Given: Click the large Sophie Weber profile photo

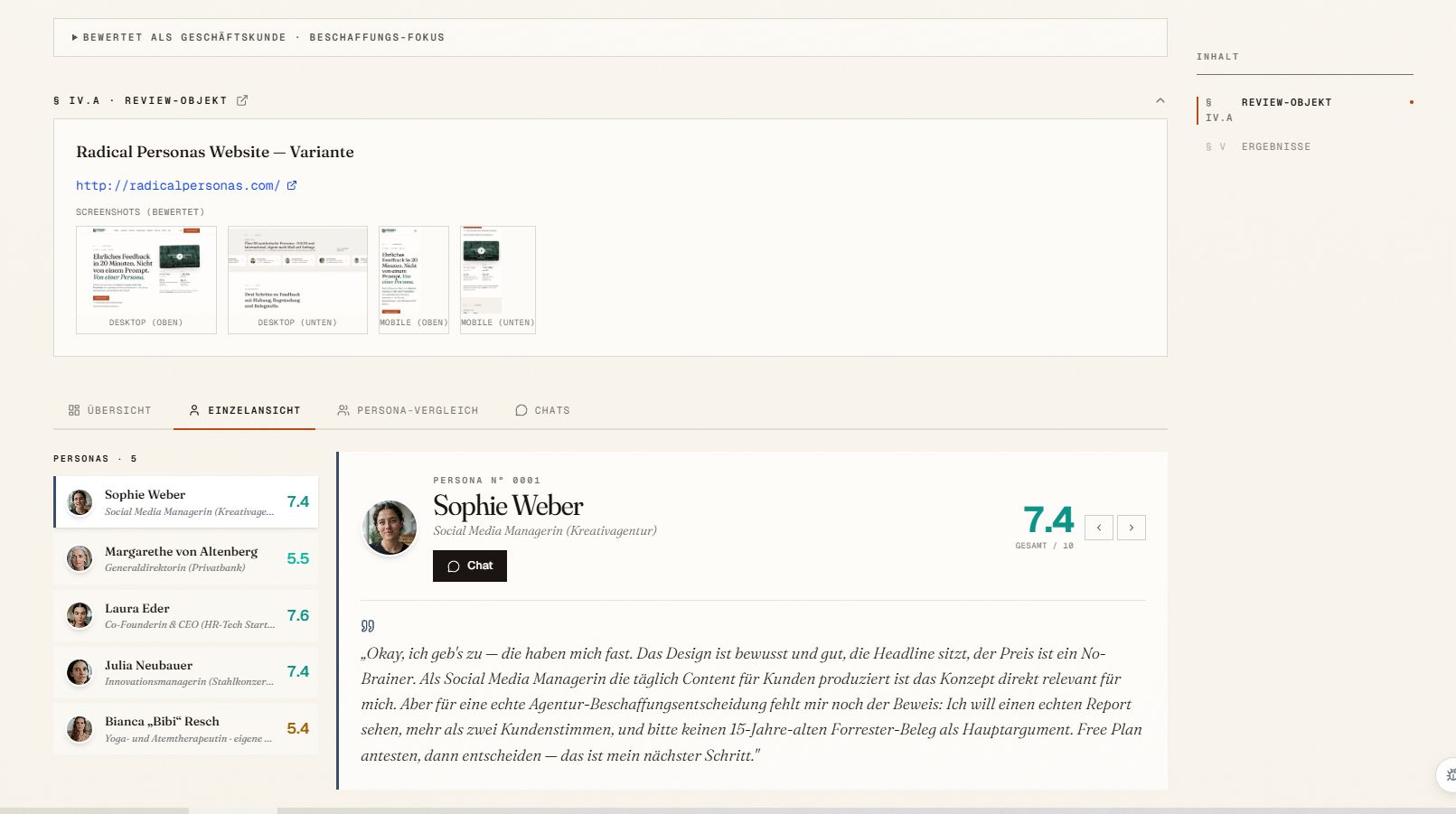Looking at the screenshot, I should tap(390, 528).
